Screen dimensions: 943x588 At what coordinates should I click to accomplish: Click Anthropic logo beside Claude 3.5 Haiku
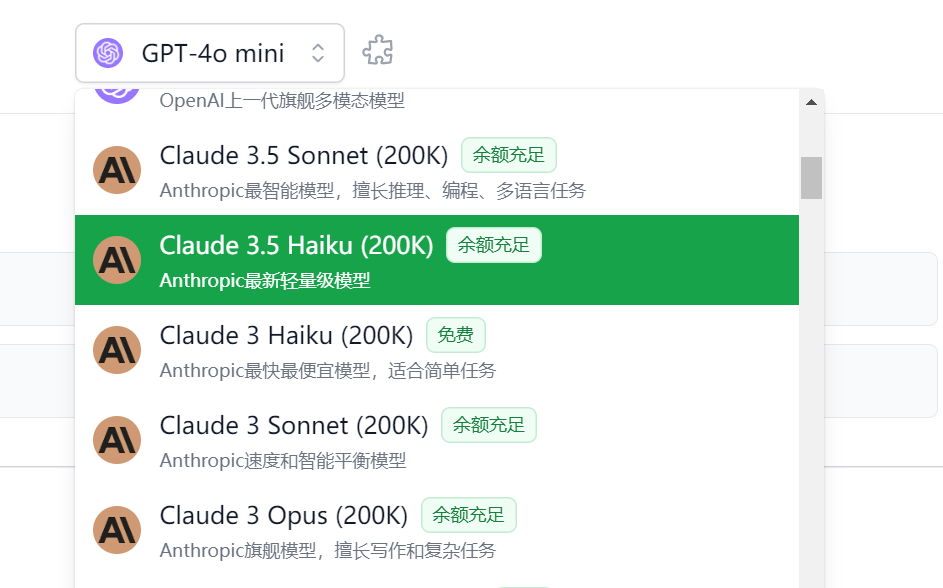tap(117, 260)
